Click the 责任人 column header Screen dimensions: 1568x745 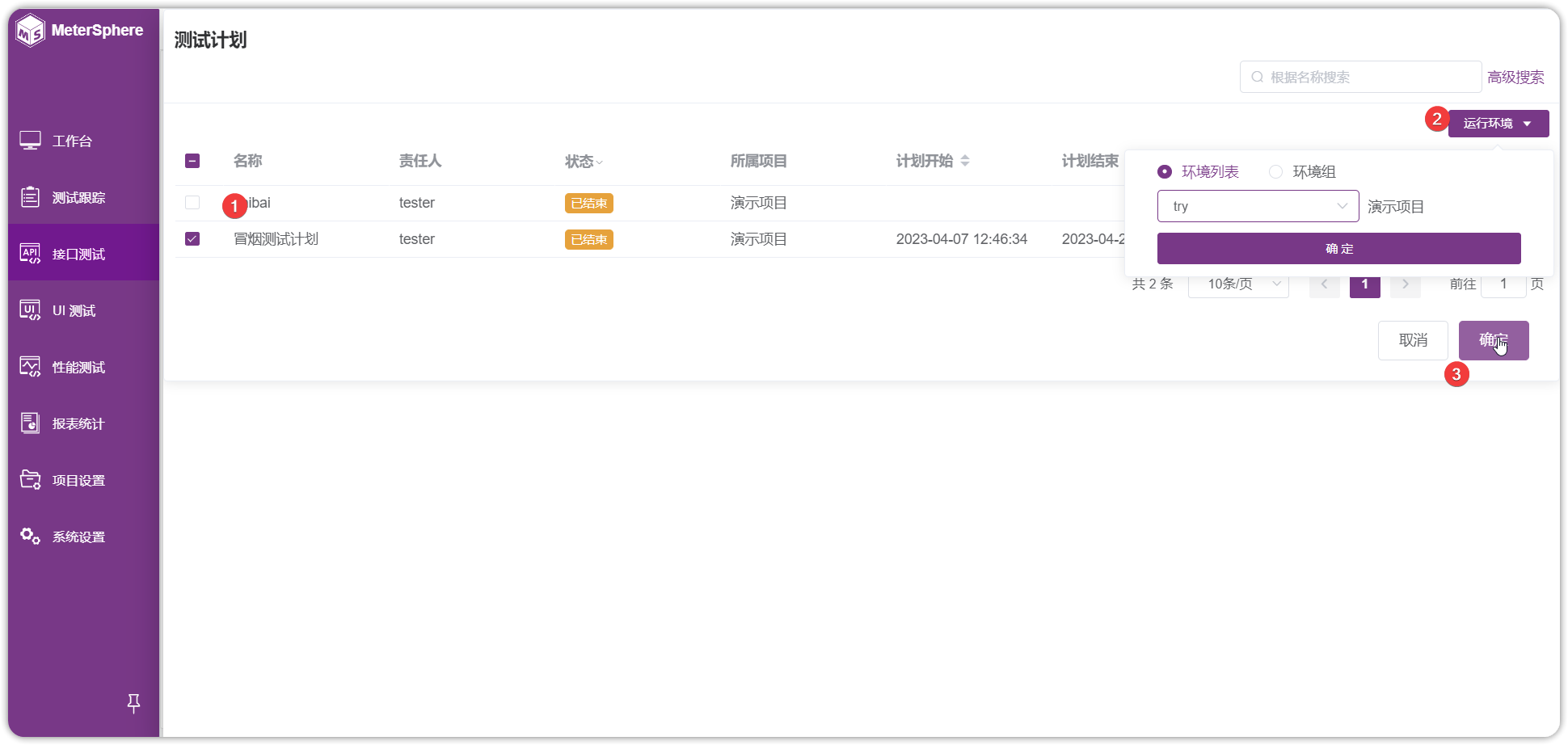click(x=420, y=161)
